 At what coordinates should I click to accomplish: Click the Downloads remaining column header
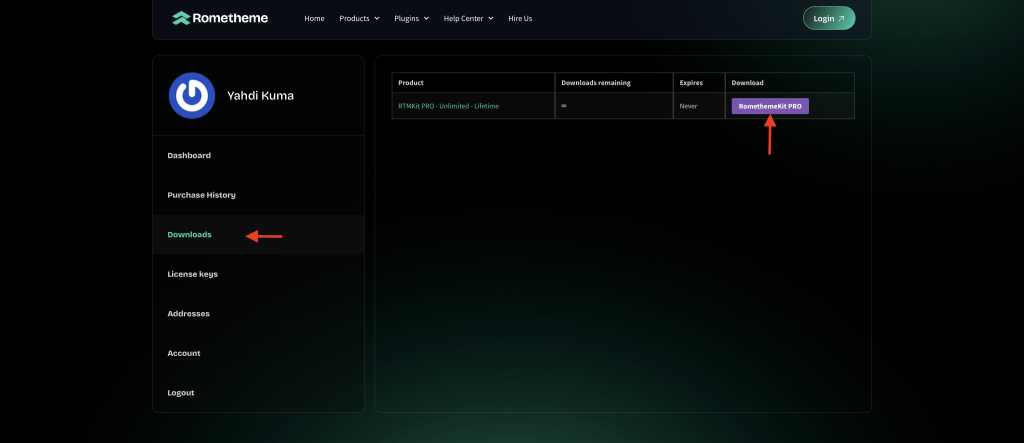(x=595, y=82)
